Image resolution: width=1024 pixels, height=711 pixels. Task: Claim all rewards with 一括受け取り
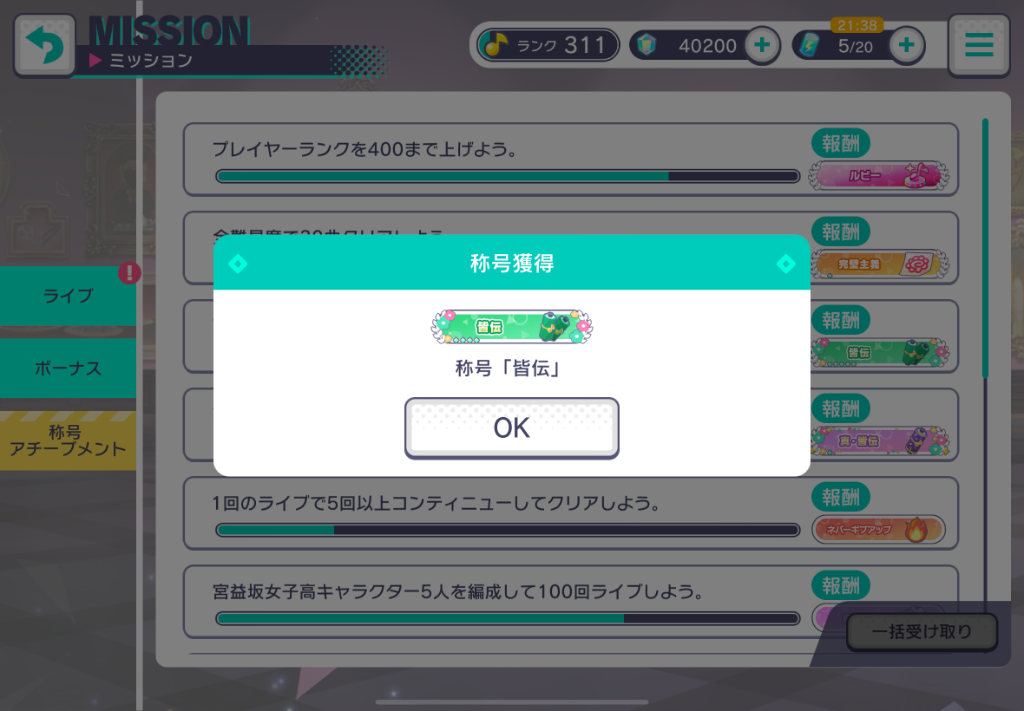coord(921,631)
